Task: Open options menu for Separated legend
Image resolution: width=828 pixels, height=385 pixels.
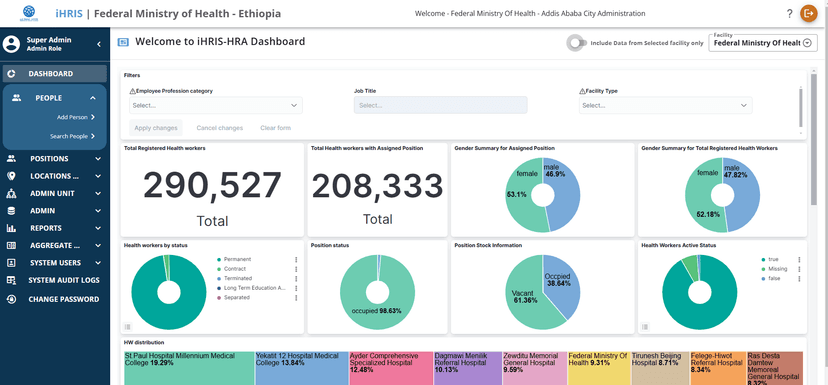Action: (x=296, y=297)
